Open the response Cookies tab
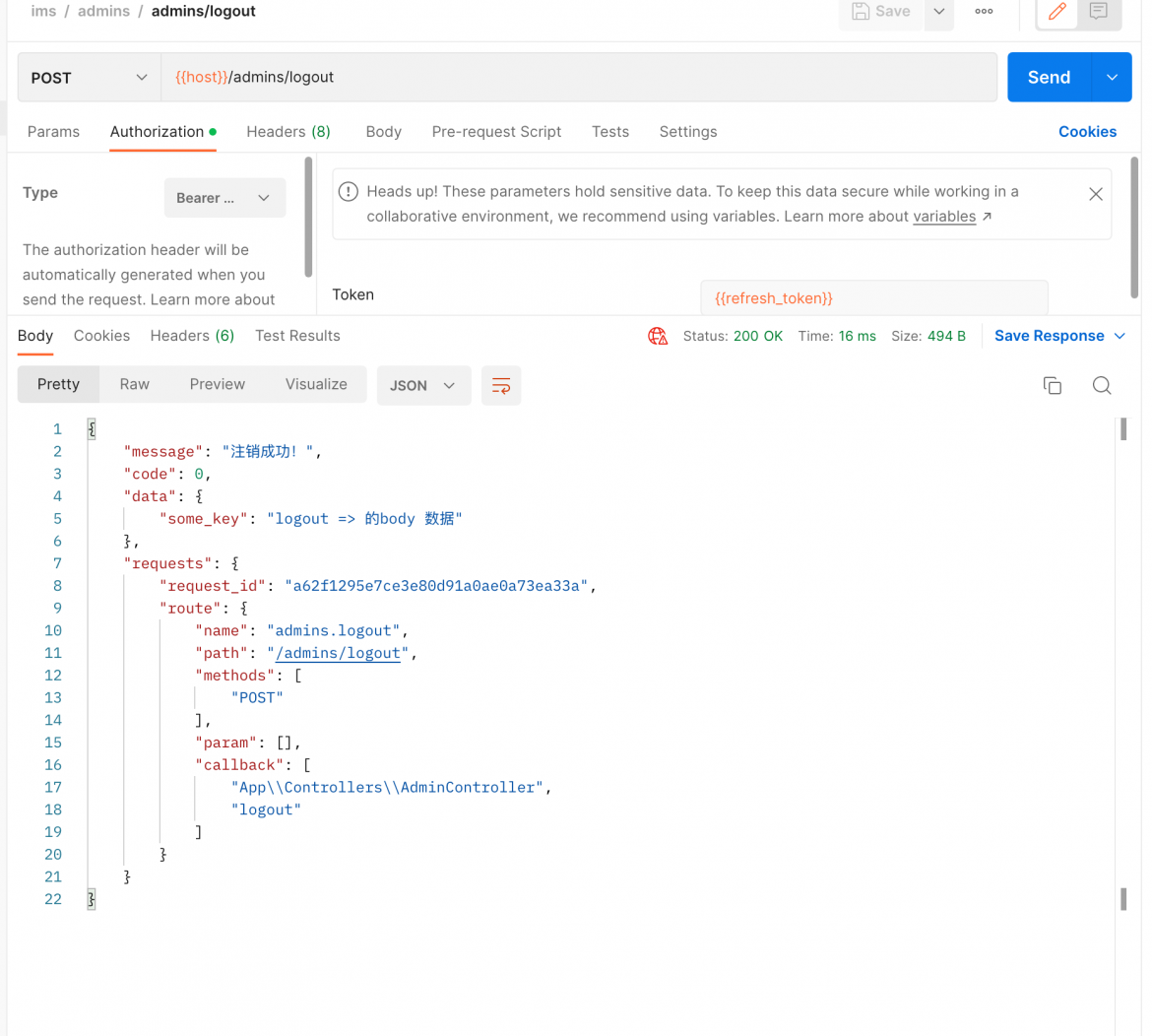The height and width of the screenshot is (1036, 1152). click(x=101, y=336)
